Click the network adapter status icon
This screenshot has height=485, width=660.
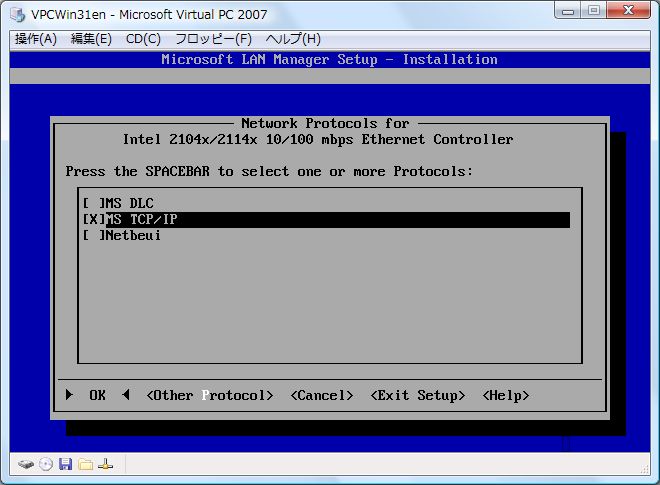[x=105, y=464]
